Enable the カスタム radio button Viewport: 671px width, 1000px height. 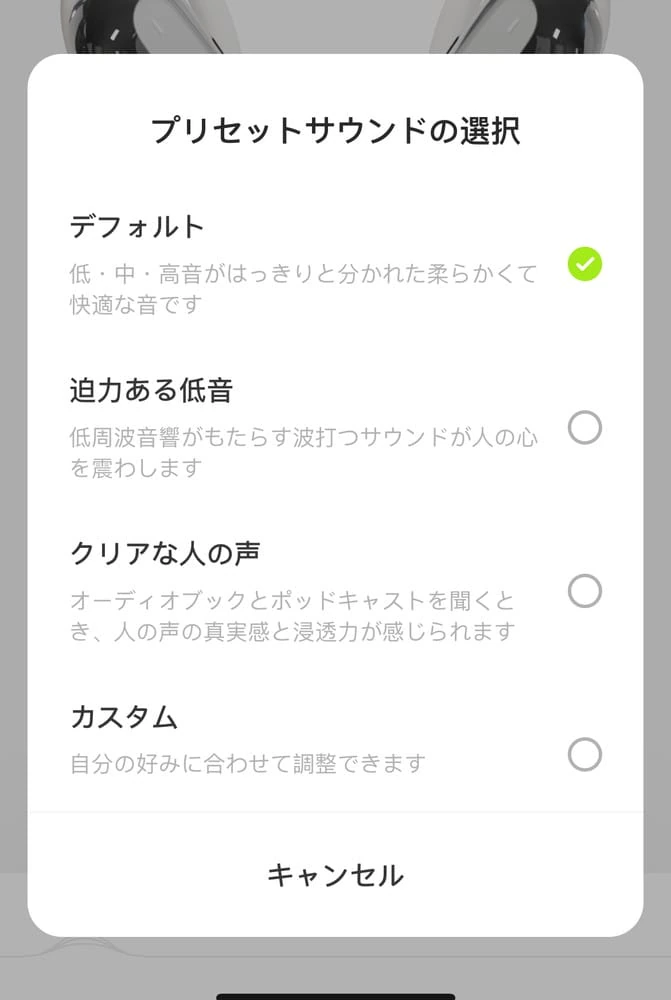click(585, 754)
